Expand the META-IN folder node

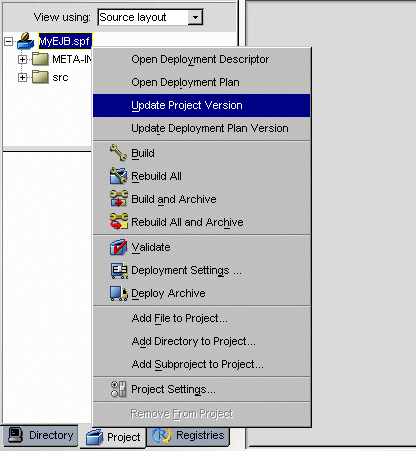(x=22, y=60)
